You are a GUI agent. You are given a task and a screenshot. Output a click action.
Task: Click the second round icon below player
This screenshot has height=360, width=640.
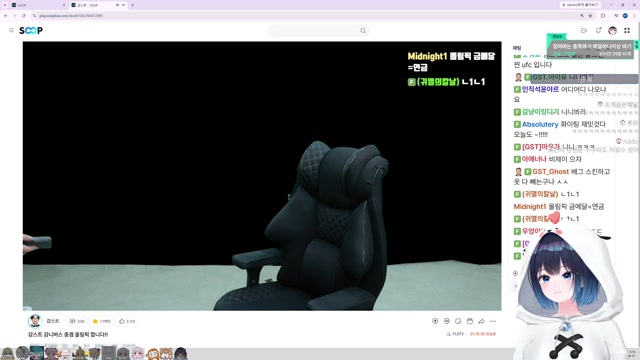point(447,321)
